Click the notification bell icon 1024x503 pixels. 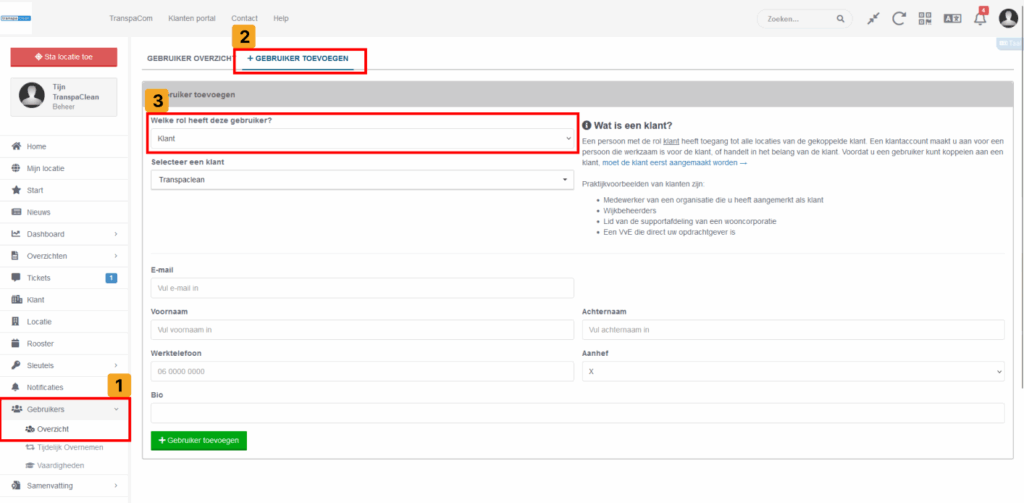tap(980, 19)
